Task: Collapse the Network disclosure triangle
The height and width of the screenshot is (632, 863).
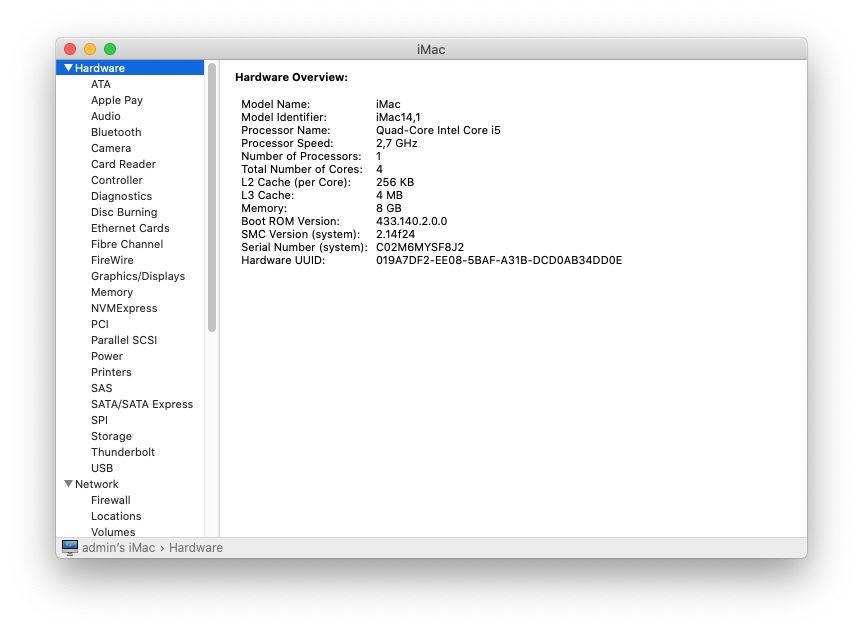Action: [x=68, y=484]
